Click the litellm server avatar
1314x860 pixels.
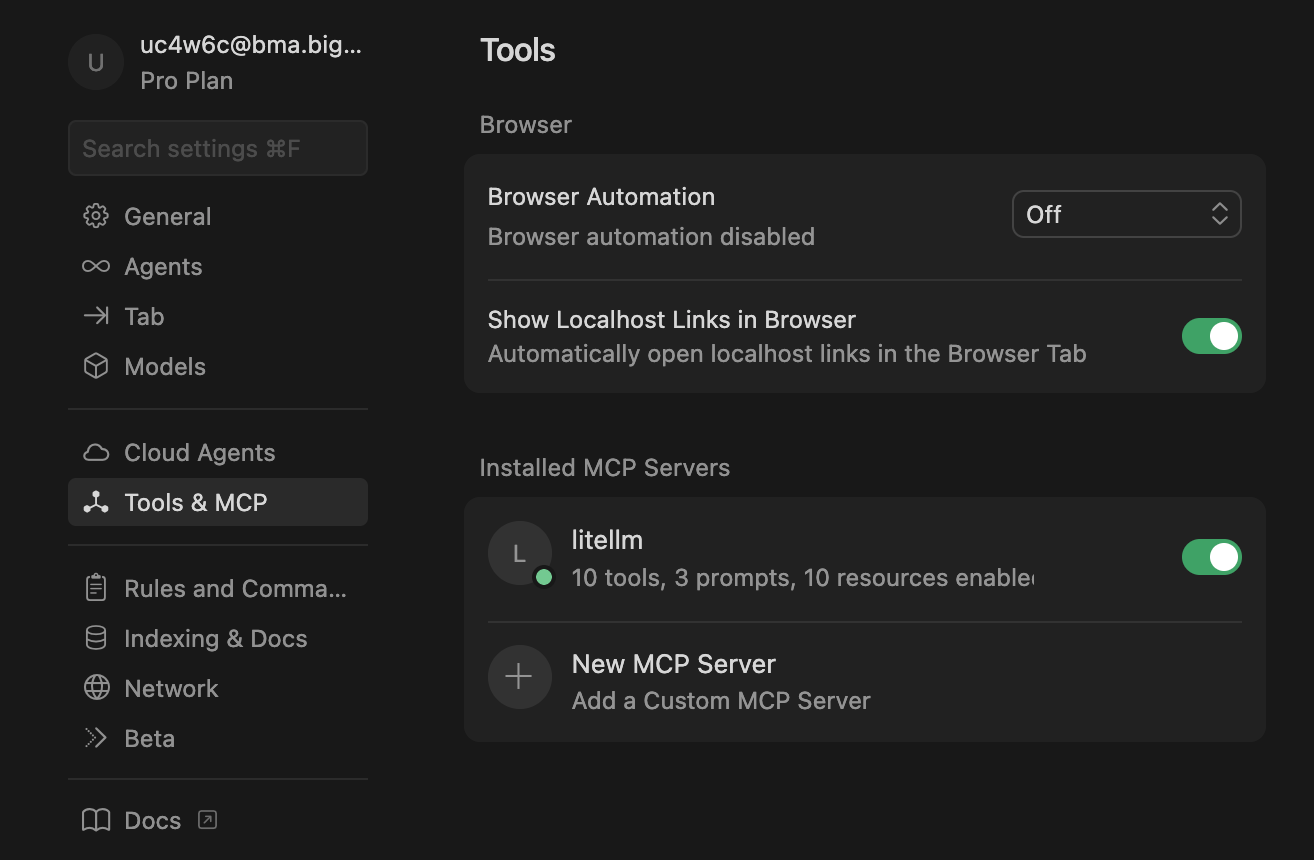(519, 553)
